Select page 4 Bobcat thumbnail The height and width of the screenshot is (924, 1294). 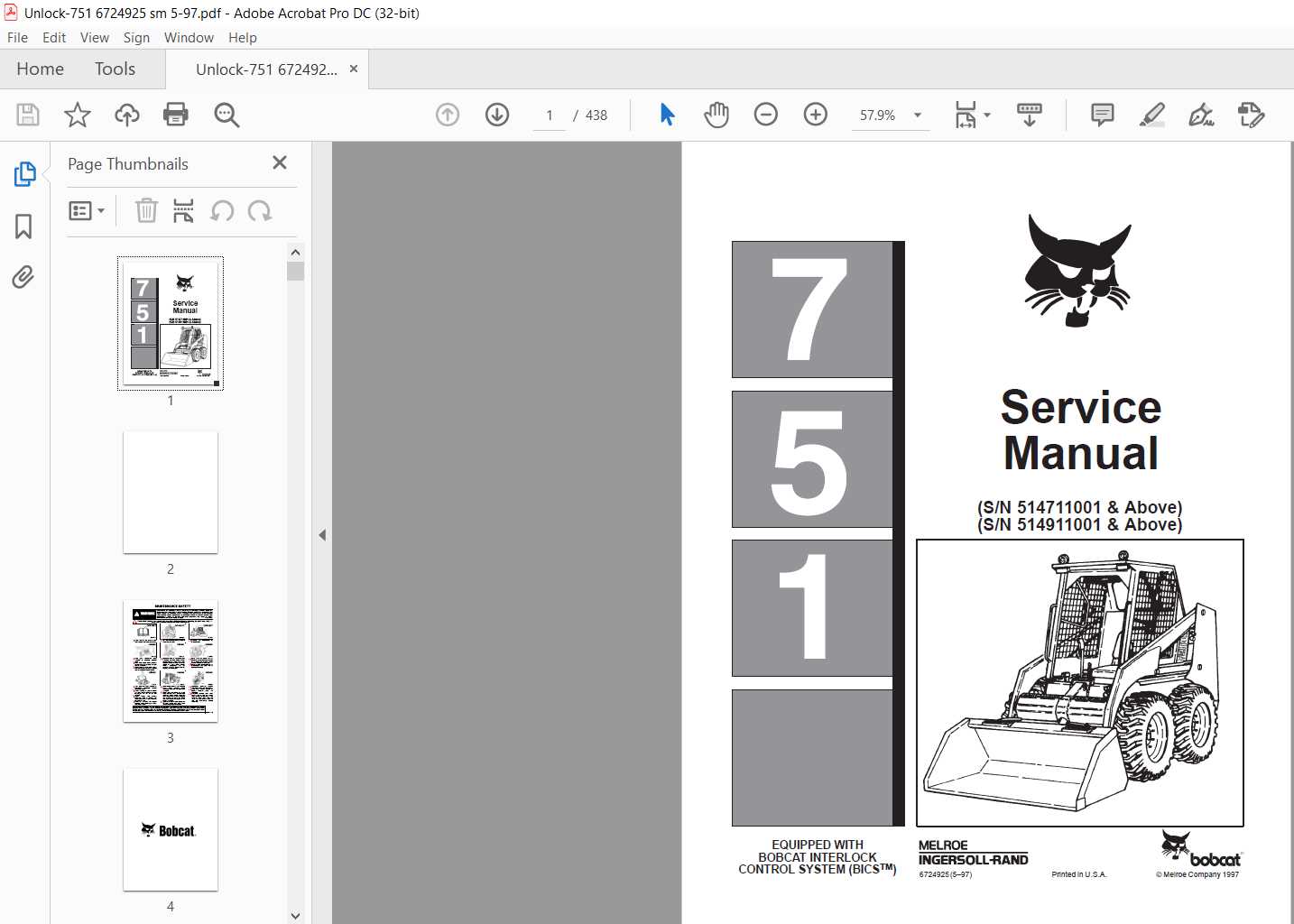pos(171,830)
